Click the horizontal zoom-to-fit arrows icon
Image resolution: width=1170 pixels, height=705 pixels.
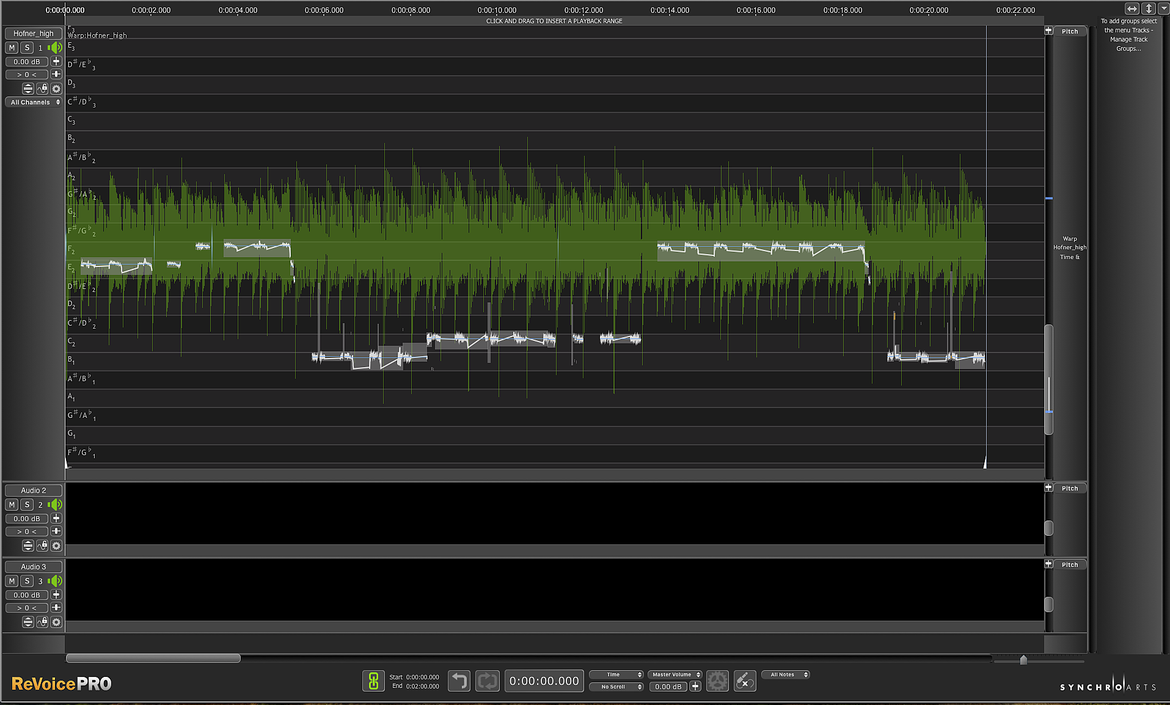pos(1132,8)
